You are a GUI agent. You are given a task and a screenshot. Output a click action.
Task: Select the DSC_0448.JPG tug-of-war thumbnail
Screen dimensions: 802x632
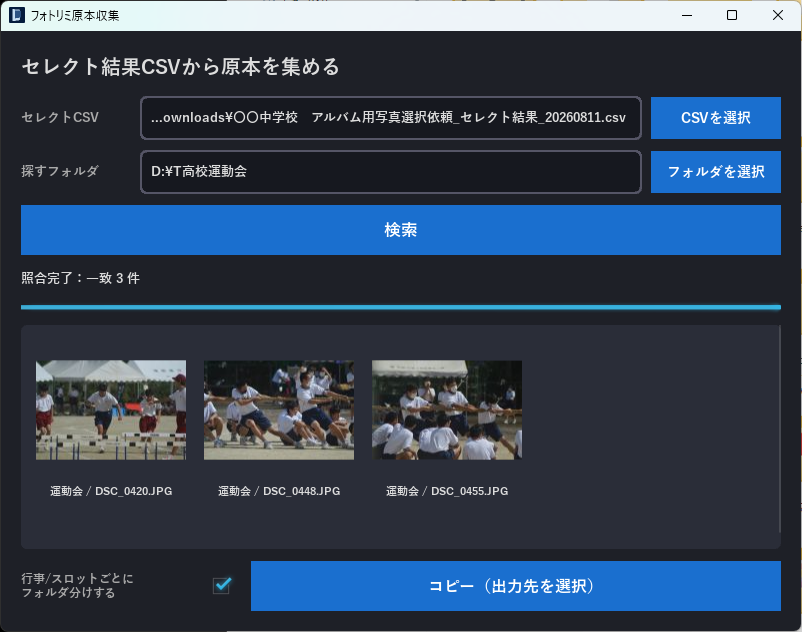coord(279,410)
